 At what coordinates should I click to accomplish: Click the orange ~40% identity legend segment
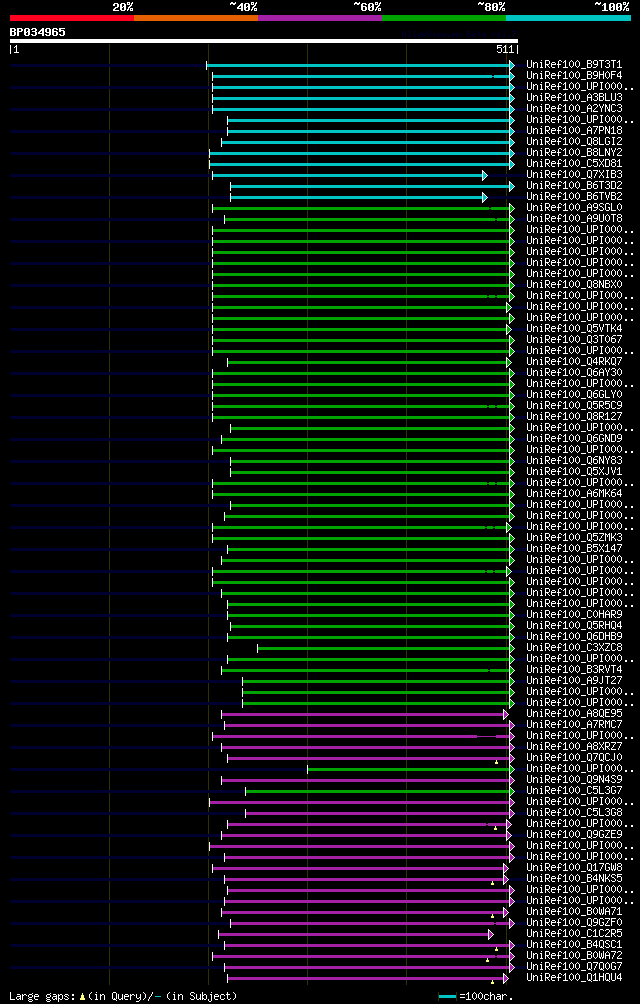click(196, 18)
